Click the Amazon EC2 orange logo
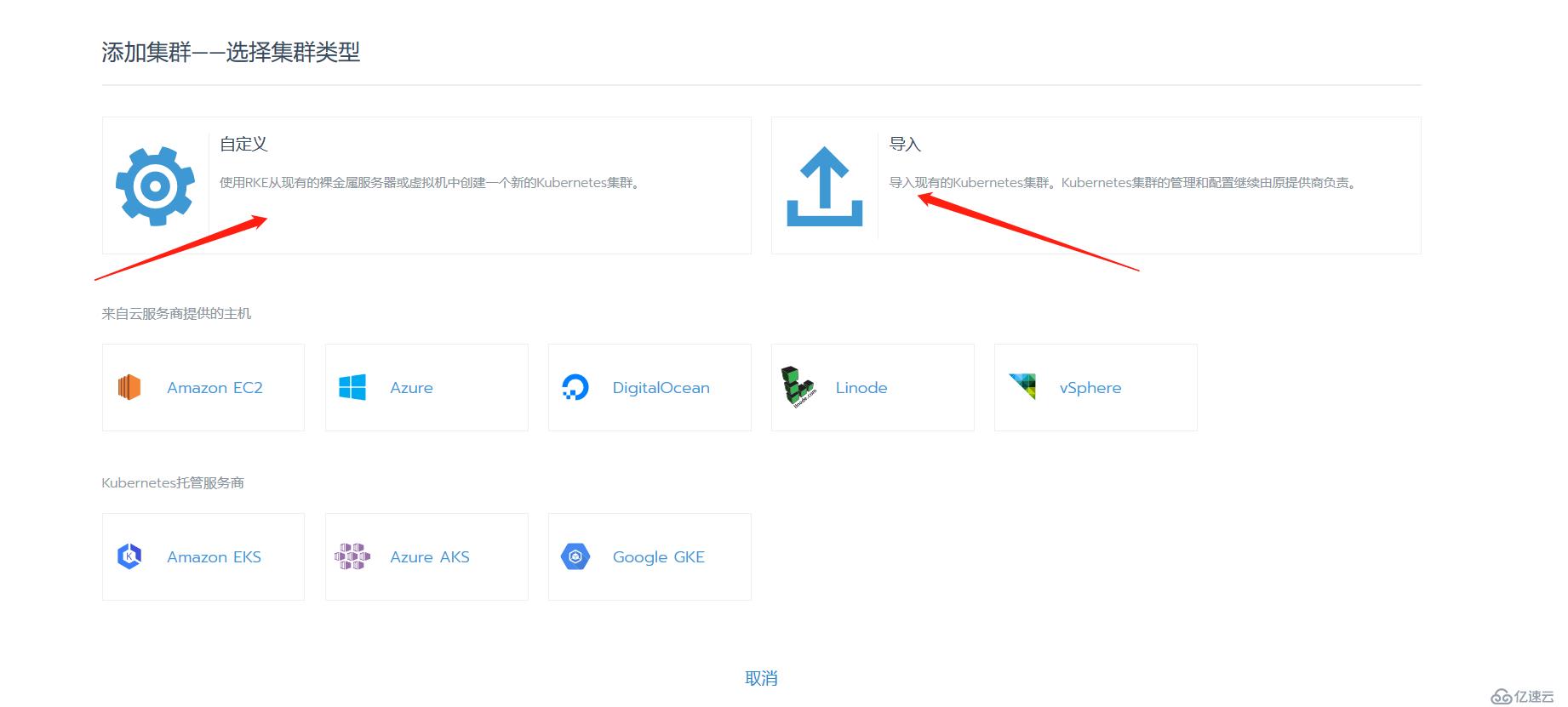 (x=129, y=387)
